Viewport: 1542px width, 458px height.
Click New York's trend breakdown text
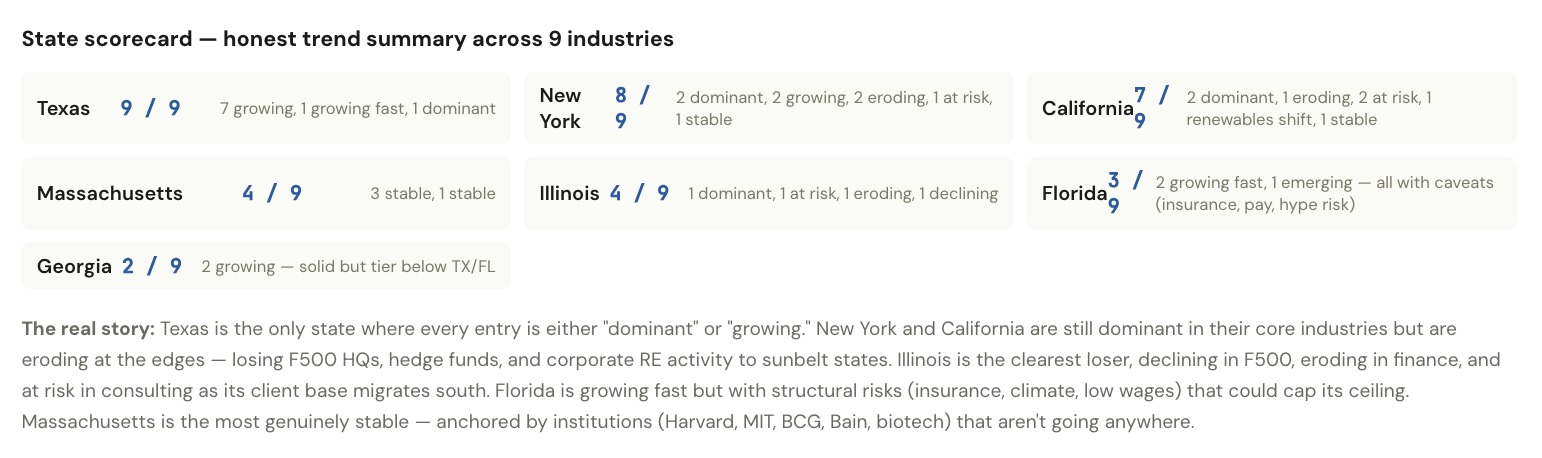pyautogui.click(x=833, y=108)
